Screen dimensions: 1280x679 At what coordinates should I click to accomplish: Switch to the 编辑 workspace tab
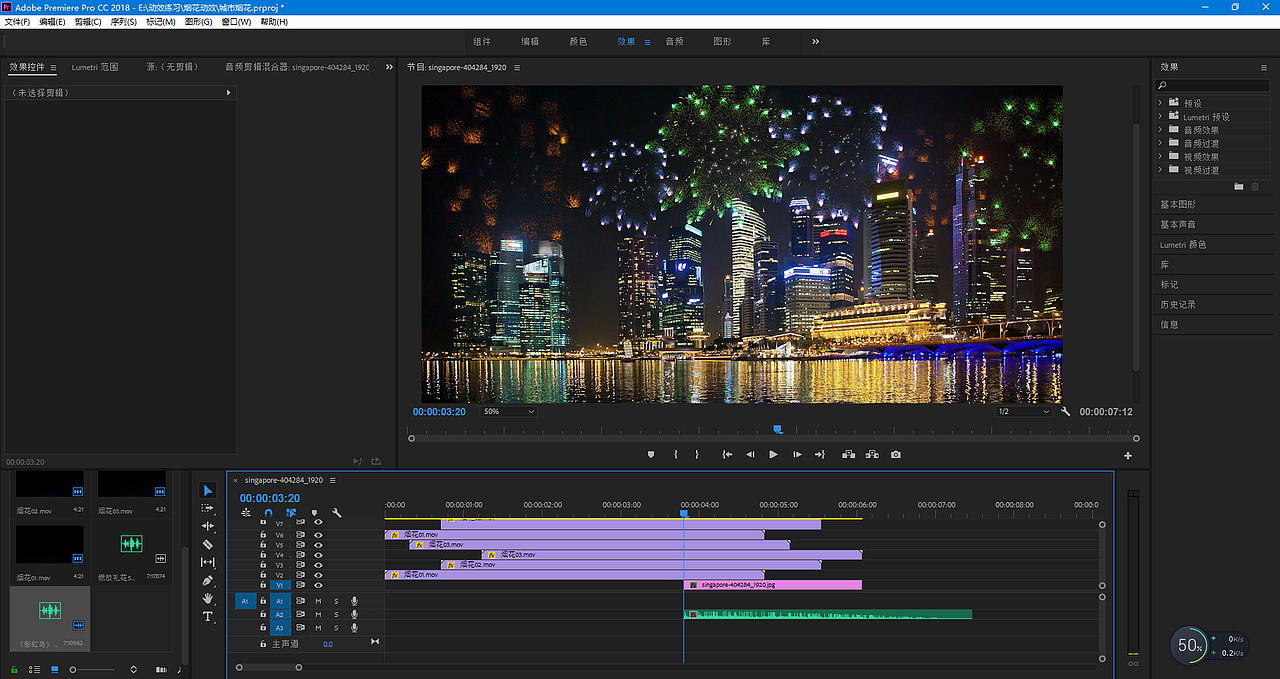coord(530,42)
